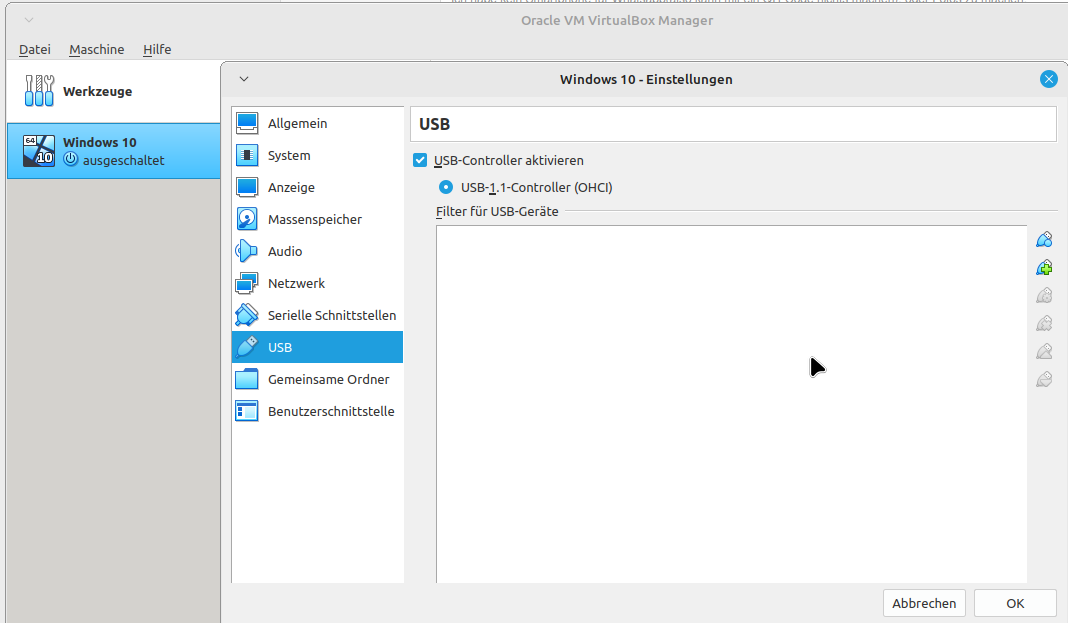The image size is (1068, 623).
Task: Click VirtualBox Manager title bar chevron
Action: coord(29,20)
